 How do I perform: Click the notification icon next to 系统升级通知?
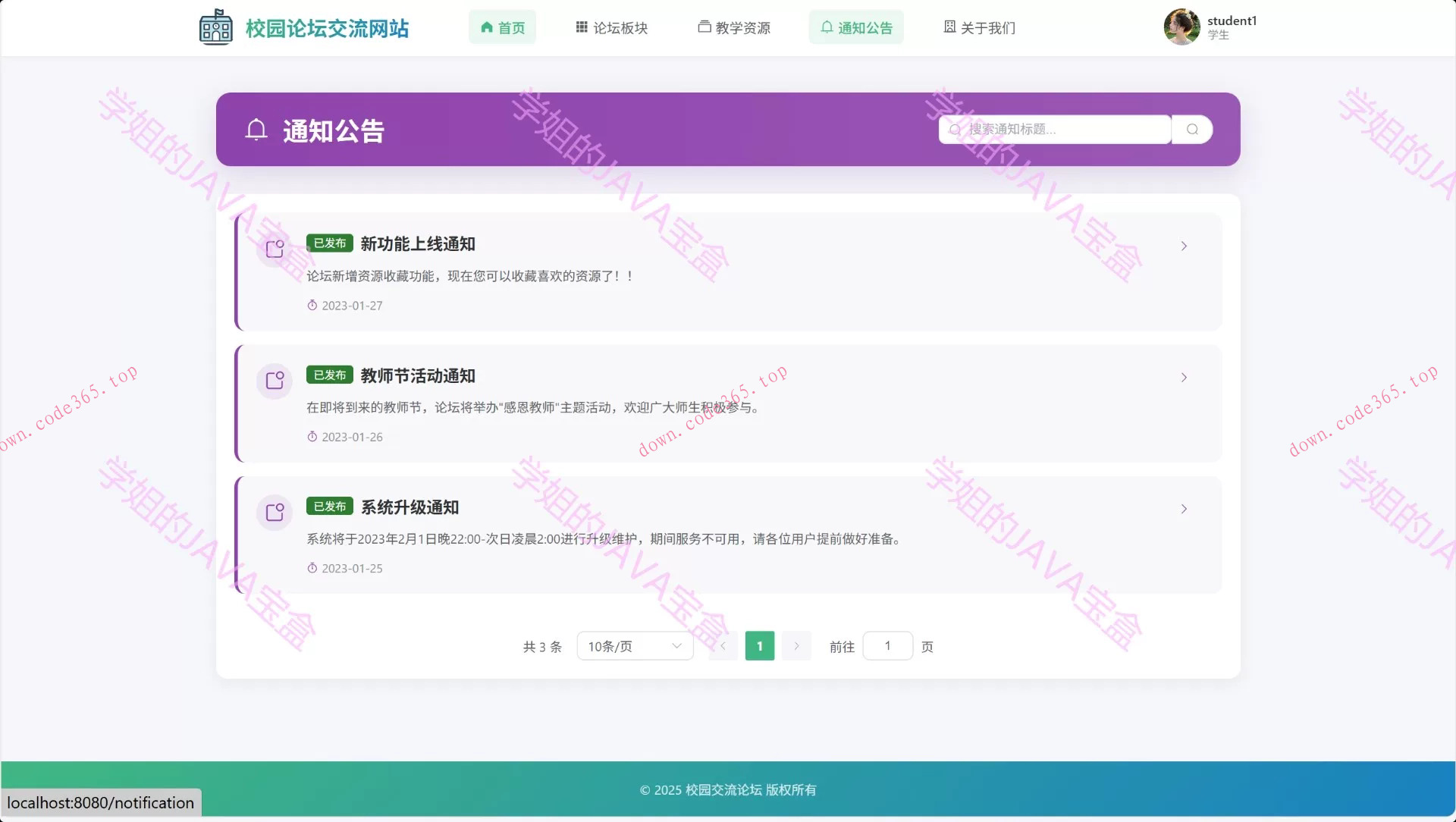[x=274, y=512]
